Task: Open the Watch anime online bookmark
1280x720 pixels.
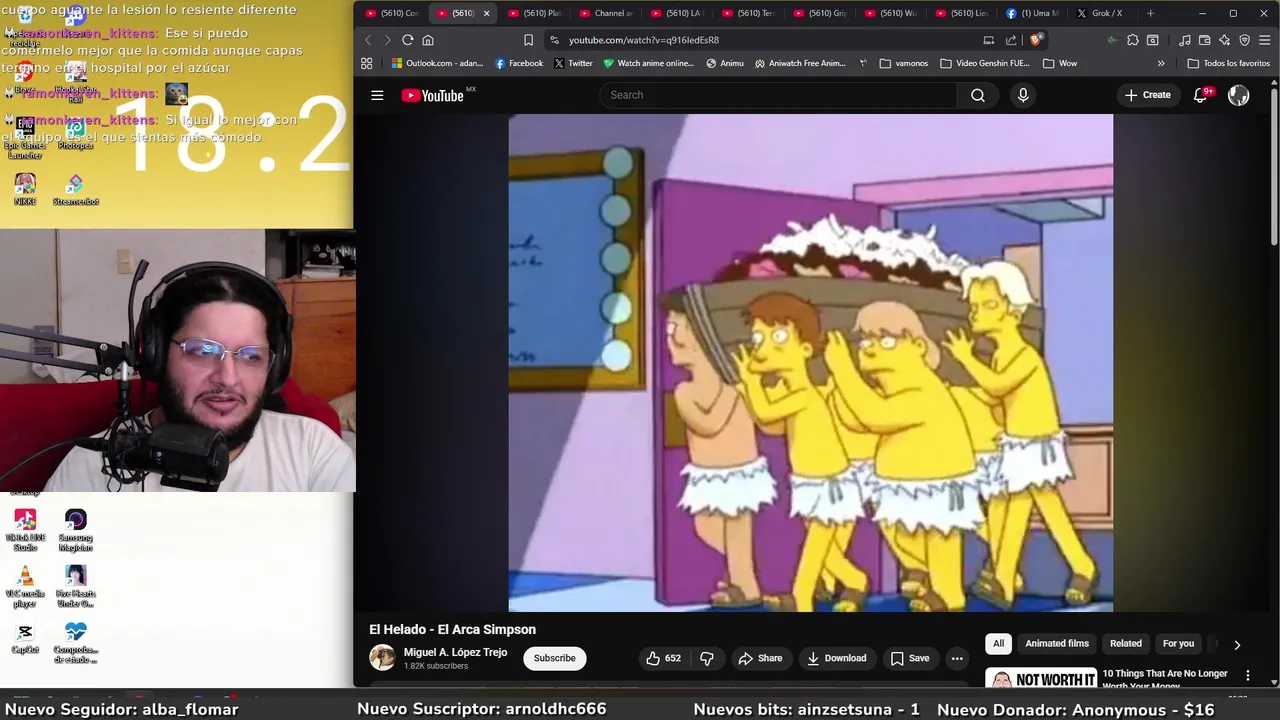Action: (x=648, y=63)
